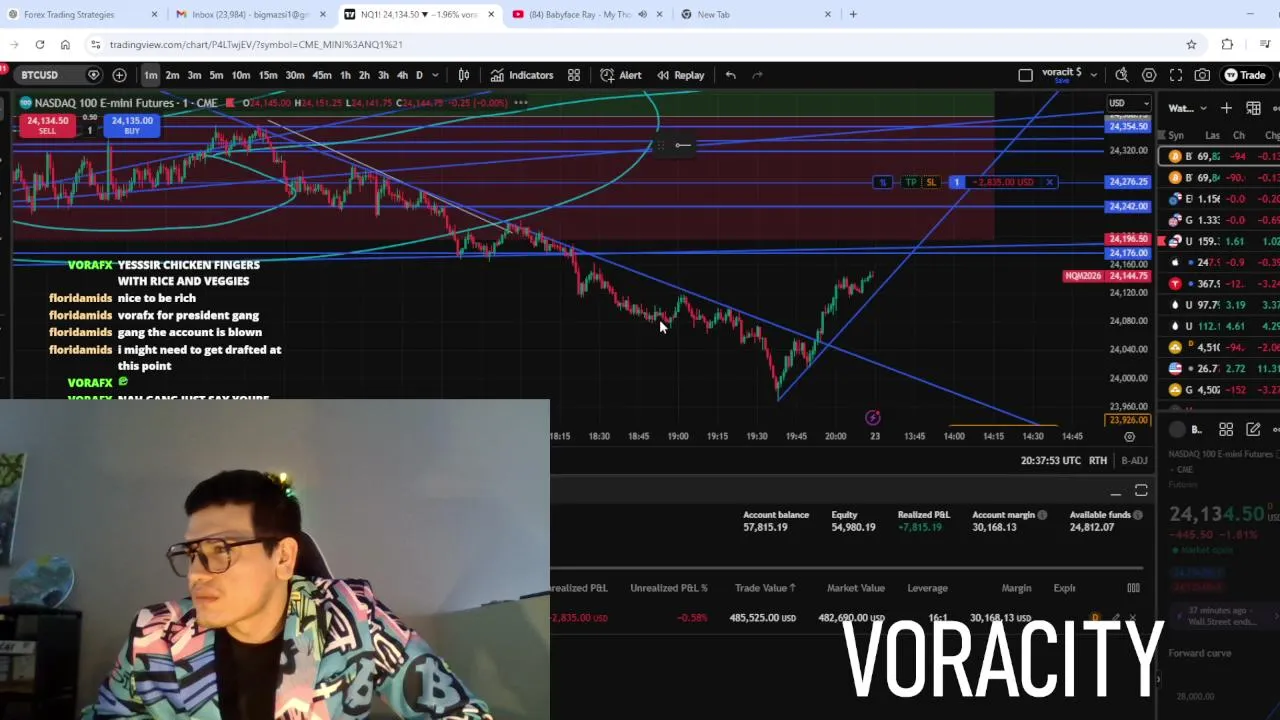Select the 4h timeframe
The width and height of the screenshot is (1280, 720).
[402, 75]
